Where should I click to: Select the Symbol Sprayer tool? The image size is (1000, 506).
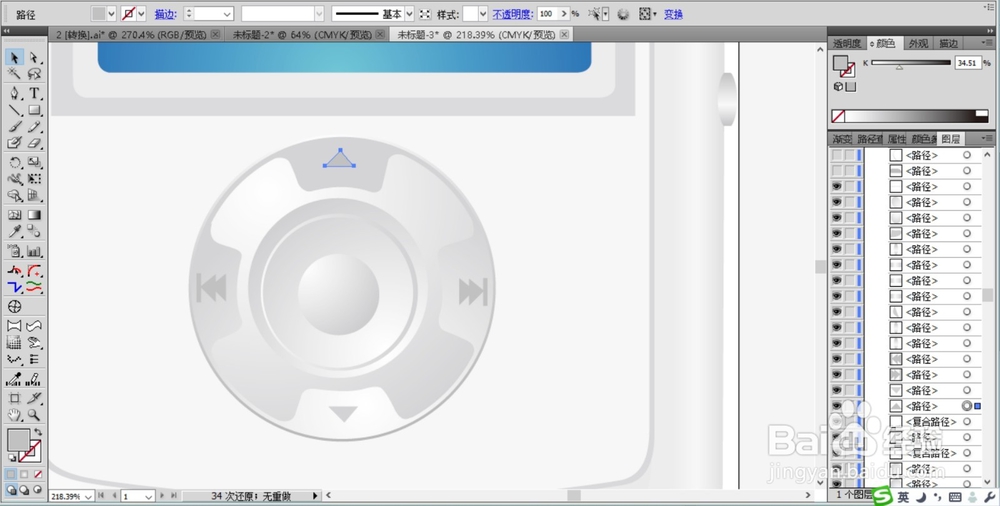pyautogui.click(x=14, y=251)
